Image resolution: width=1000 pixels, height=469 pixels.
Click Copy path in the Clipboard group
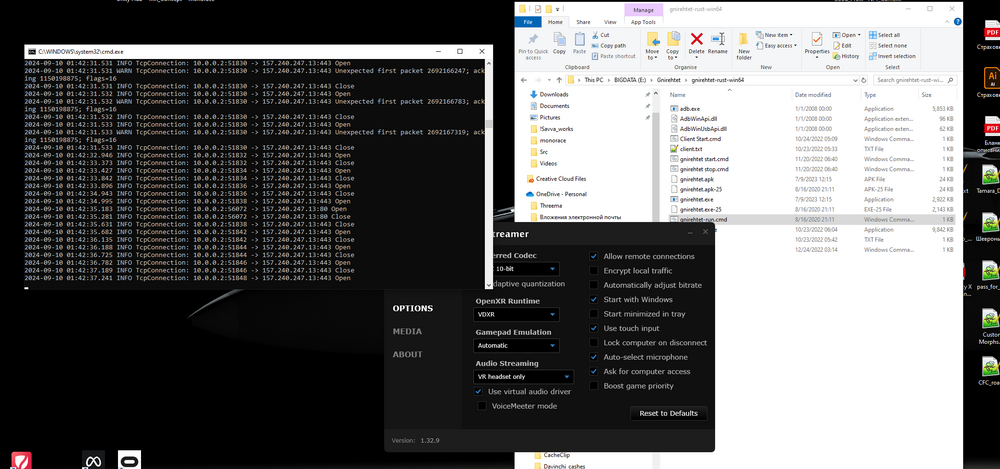click(x=610, y=45)
